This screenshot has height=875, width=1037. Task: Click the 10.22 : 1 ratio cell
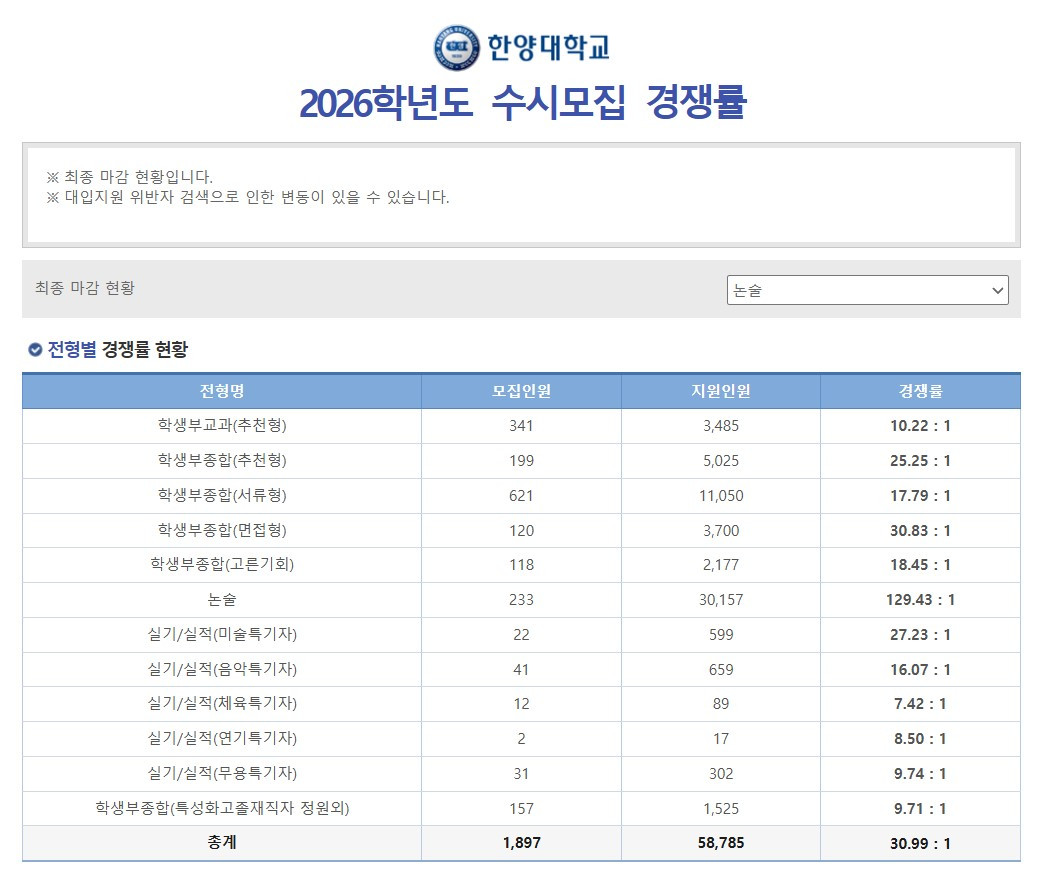[x=921, y=426]
